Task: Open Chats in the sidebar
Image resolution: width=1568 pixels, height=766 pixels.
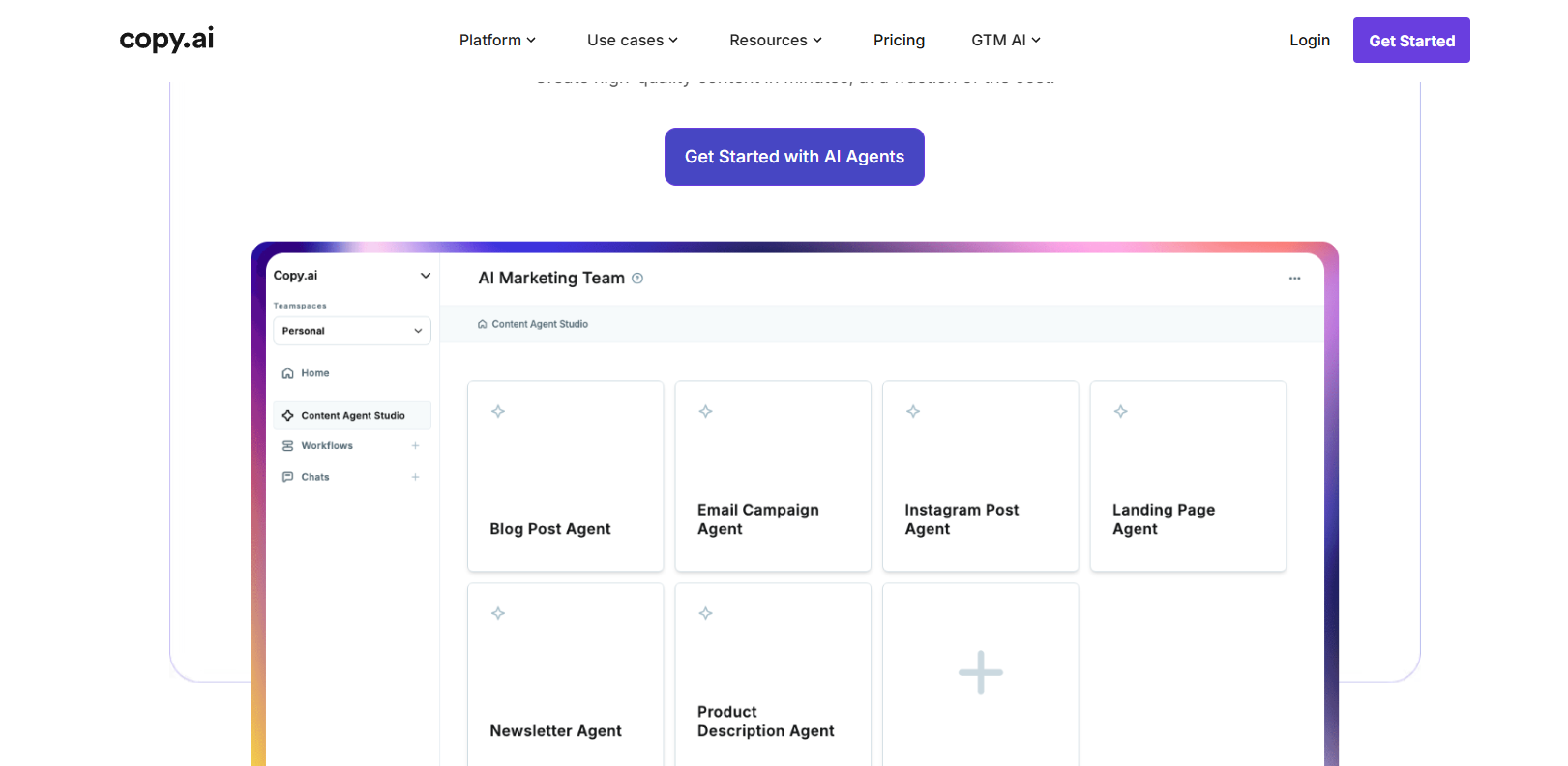Action: [x=315, y=477]
